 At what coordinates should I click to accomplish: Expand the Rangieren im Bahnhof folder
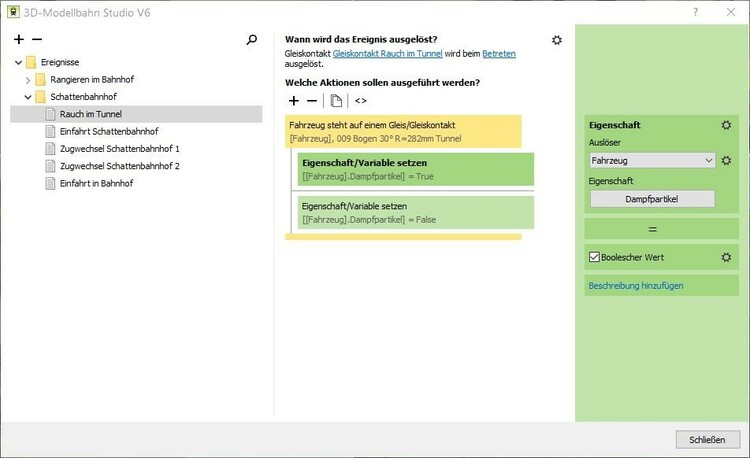(28, 80)
